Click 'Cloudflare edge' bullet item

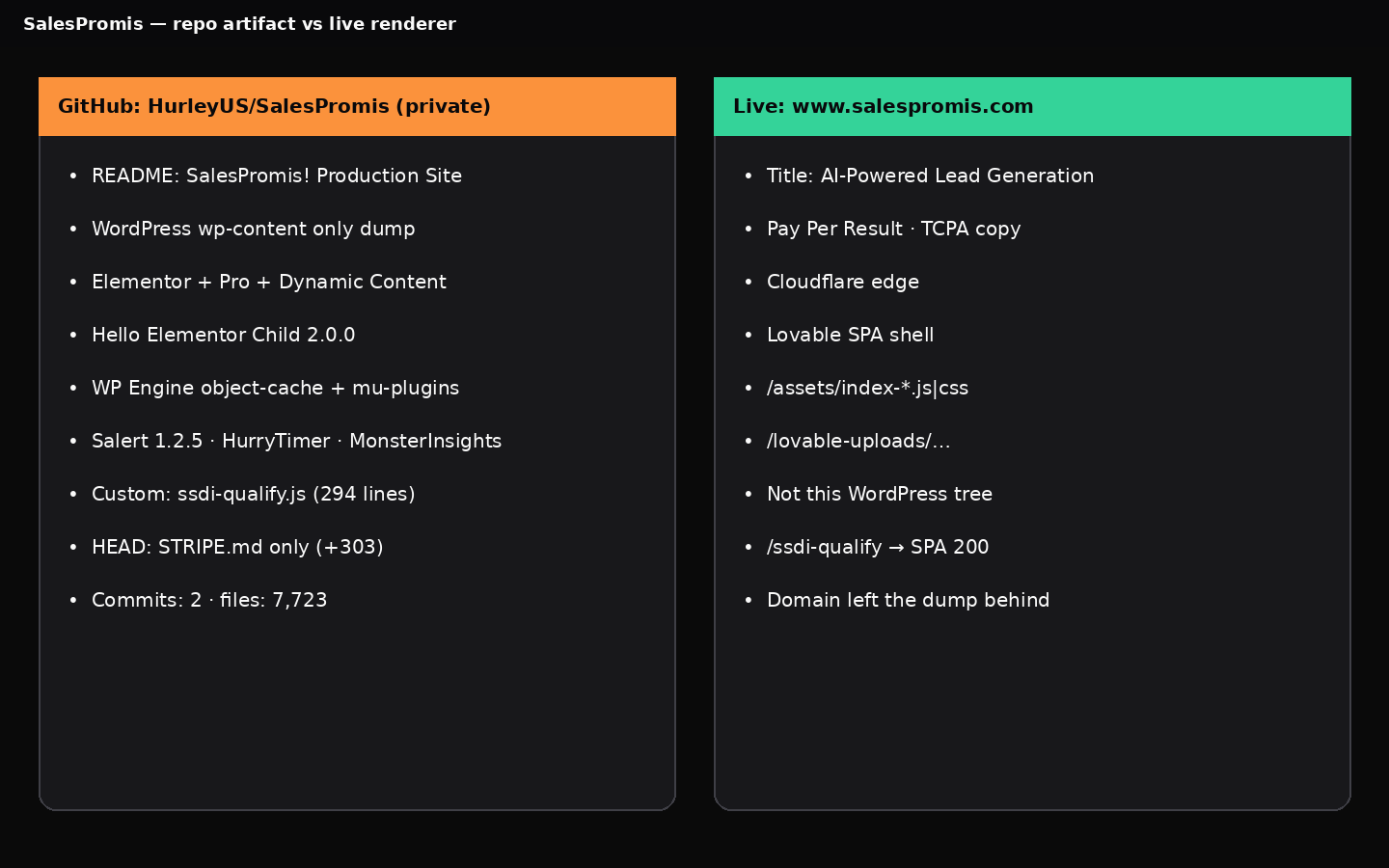click(x=843, y=282)
